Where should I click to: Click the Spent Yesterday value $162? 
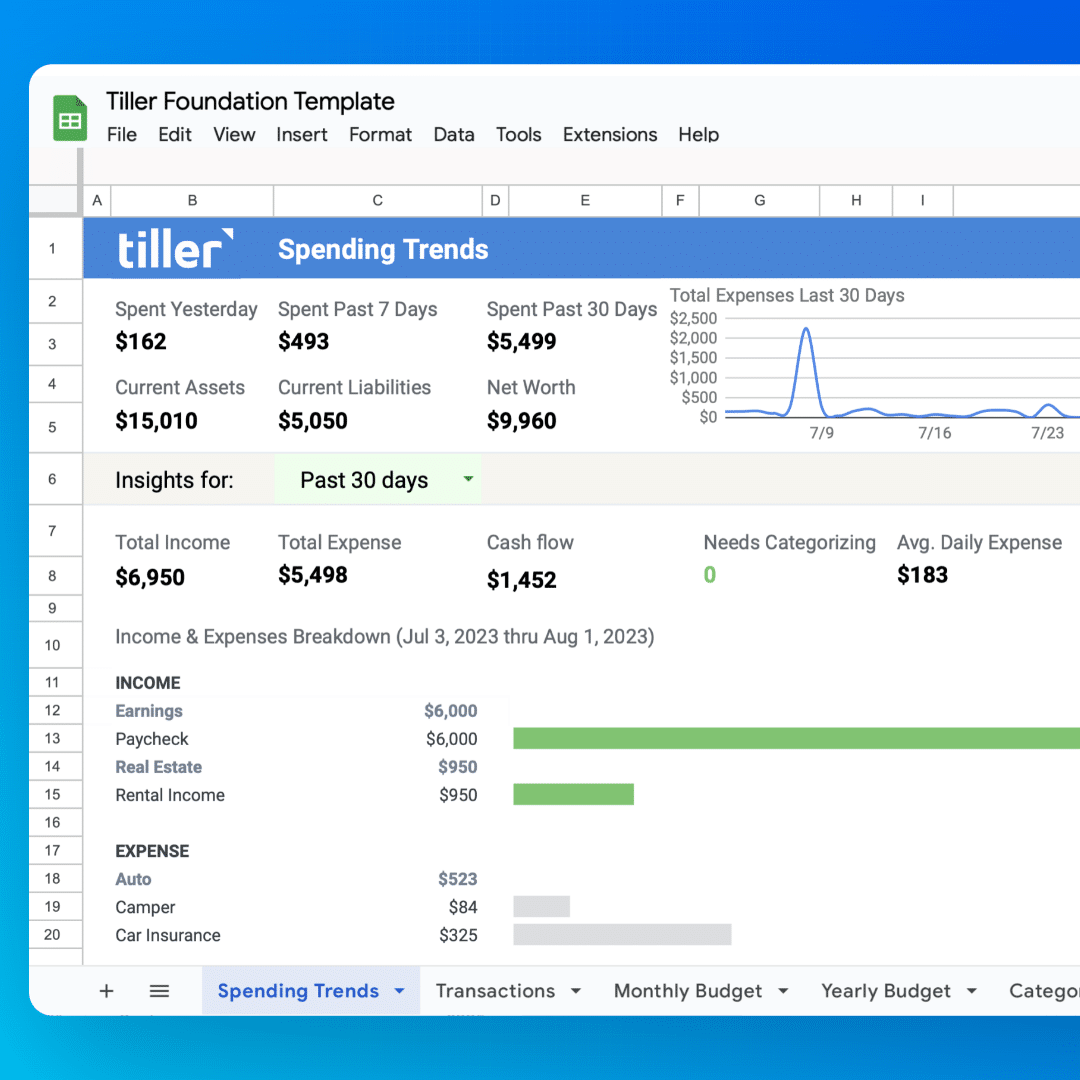point(141,342)
